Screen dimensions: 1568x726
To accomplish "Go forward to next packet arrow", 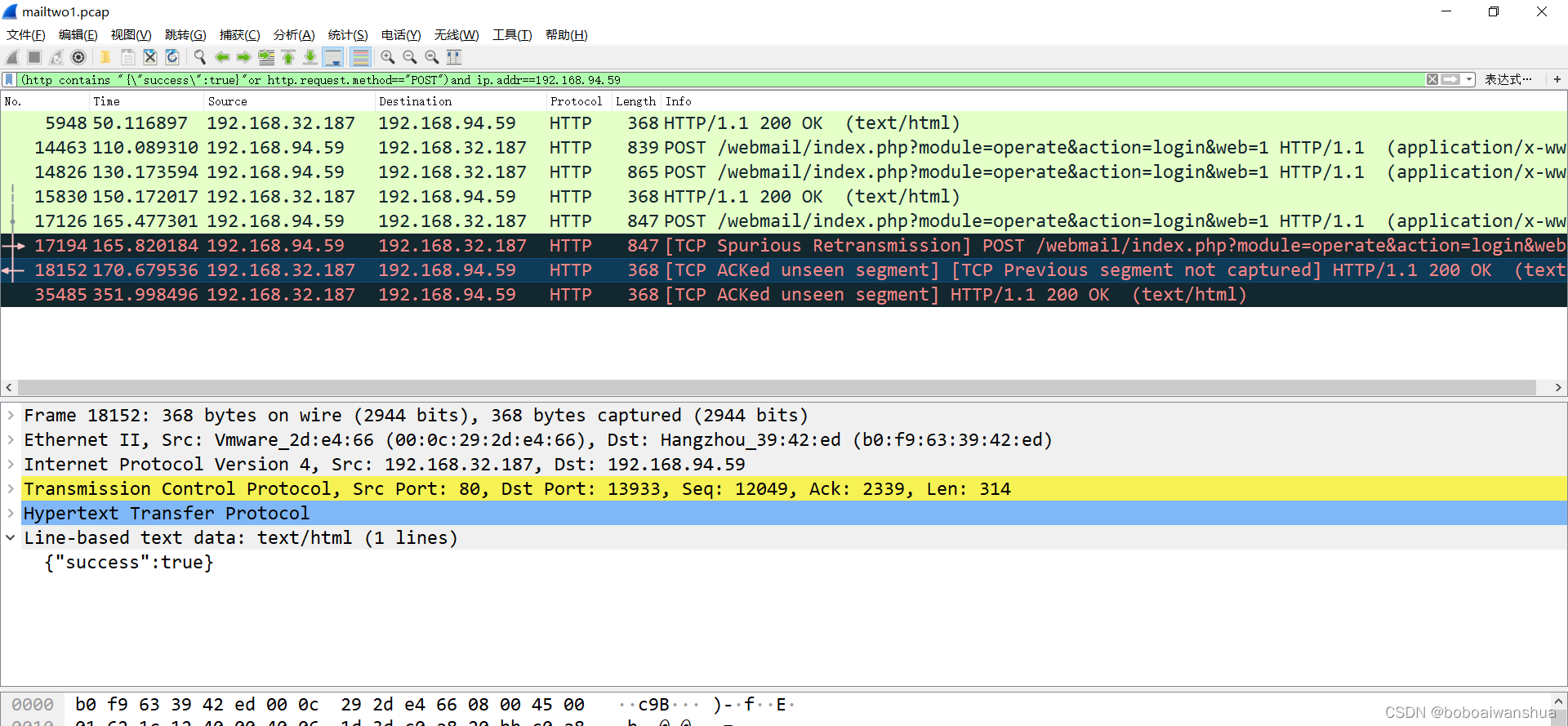I will coord(243,57).
